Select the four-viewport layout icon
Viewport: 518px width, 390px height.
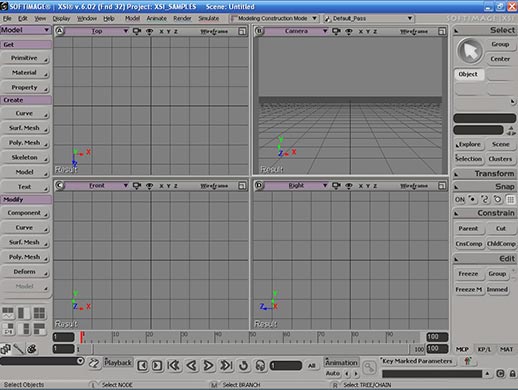tap(39, 313)
